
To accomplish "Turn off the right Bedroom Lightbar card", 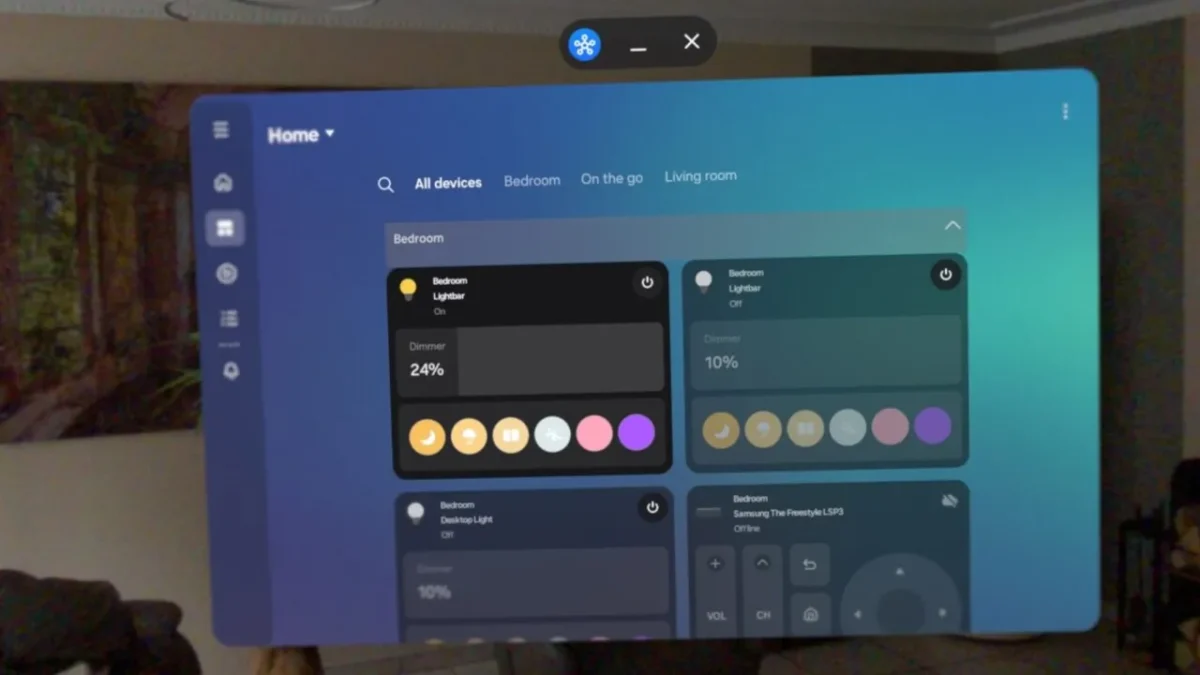I will [x=945, y=275].
